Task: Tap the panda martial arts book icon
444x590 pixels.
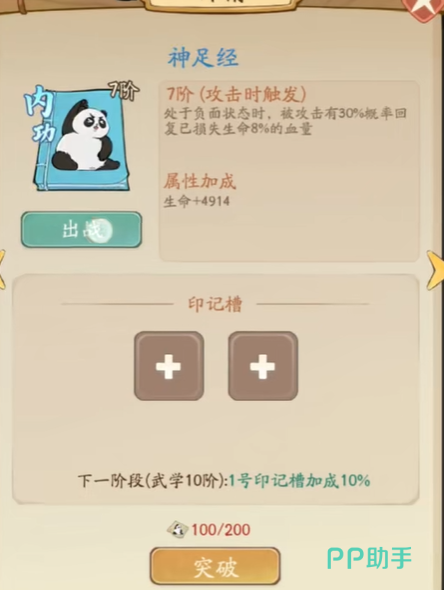Action: tap(82, 138)
